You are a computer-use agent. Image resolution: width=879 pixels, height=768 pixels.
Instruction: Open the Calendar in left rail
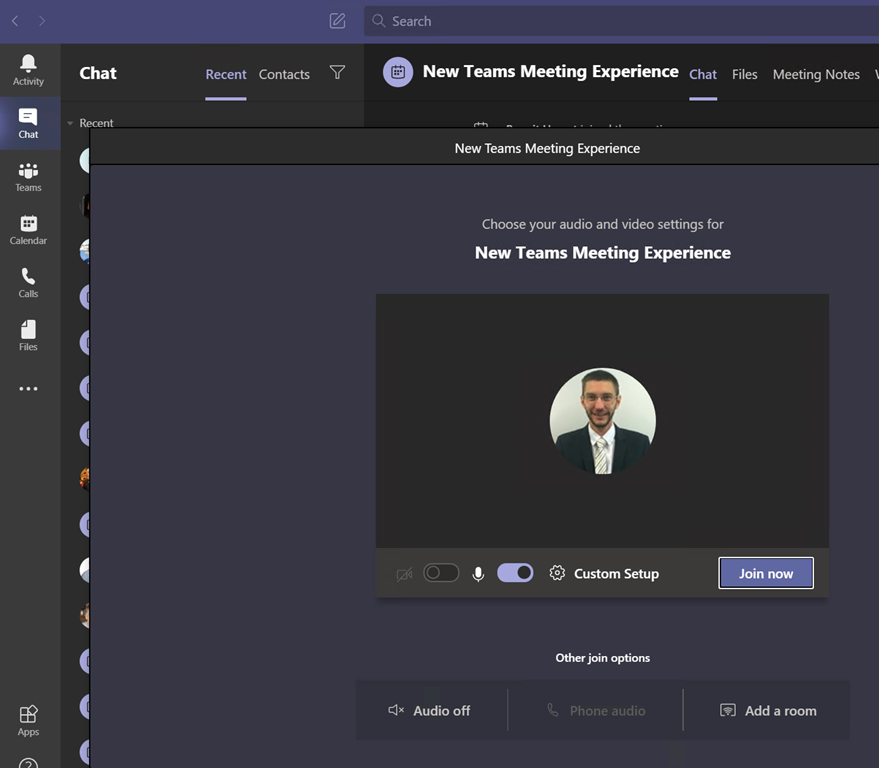tap(28, 230)
